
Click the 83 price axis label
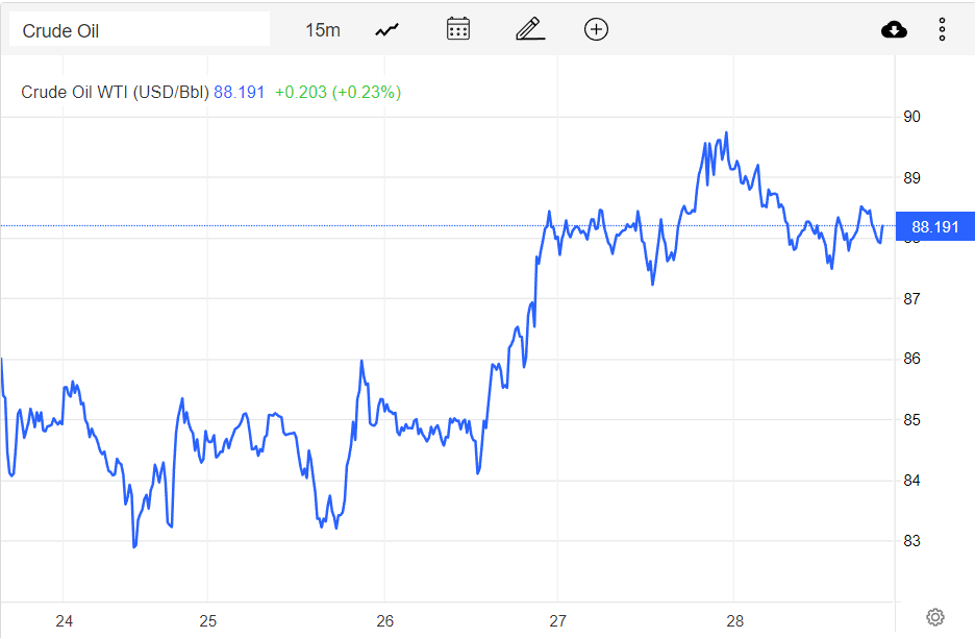click(912, 541)
